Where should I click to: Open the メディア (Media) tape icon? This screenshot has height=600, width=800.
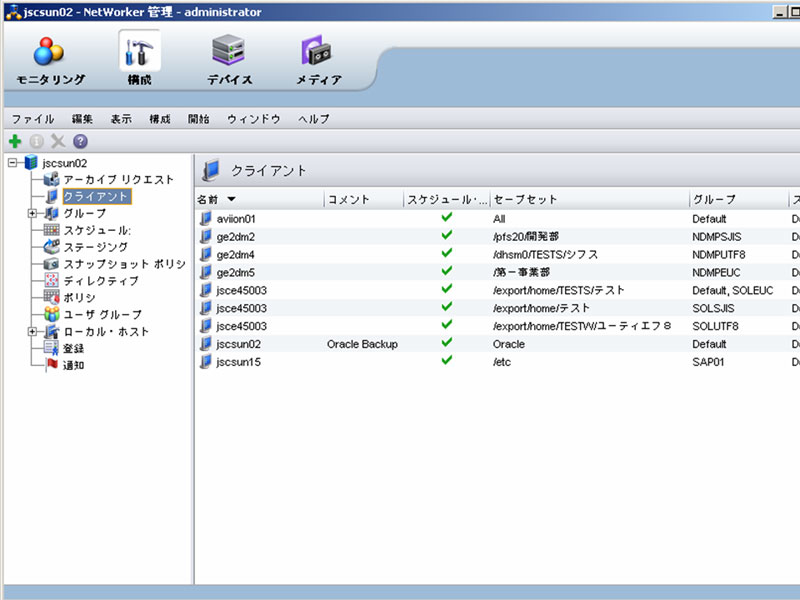[x=316, y=50]
